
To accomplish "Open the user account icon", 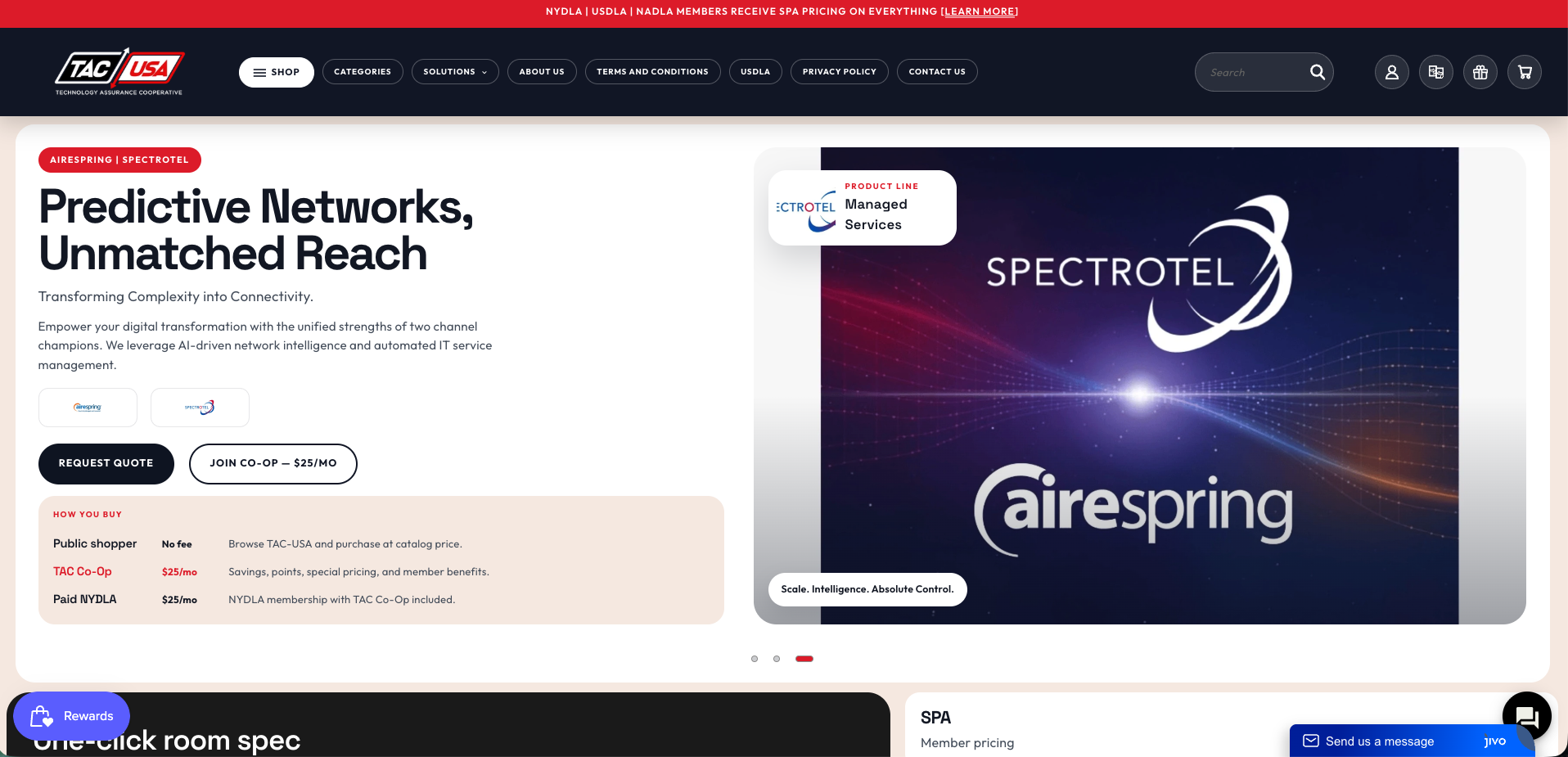I will click(x=1392, y=72).
